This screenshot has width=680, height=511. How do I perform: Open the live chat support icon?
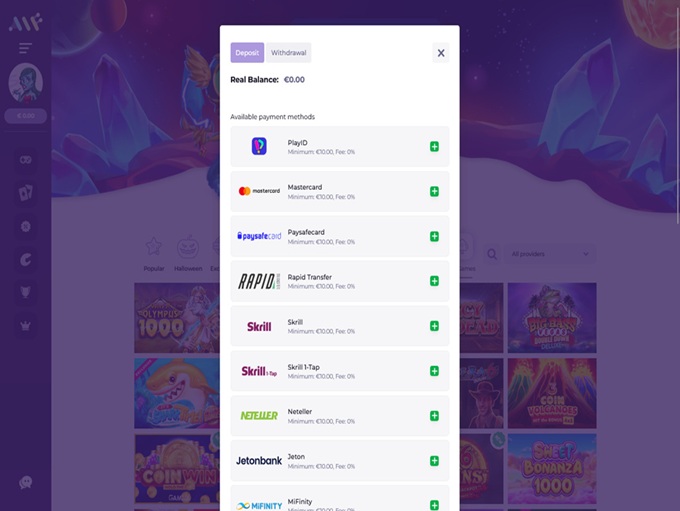26,482
